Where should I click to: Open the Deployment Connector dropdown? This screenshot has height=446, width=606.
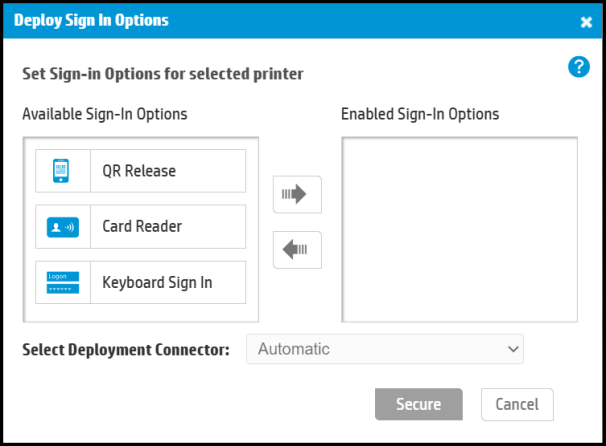385,349
